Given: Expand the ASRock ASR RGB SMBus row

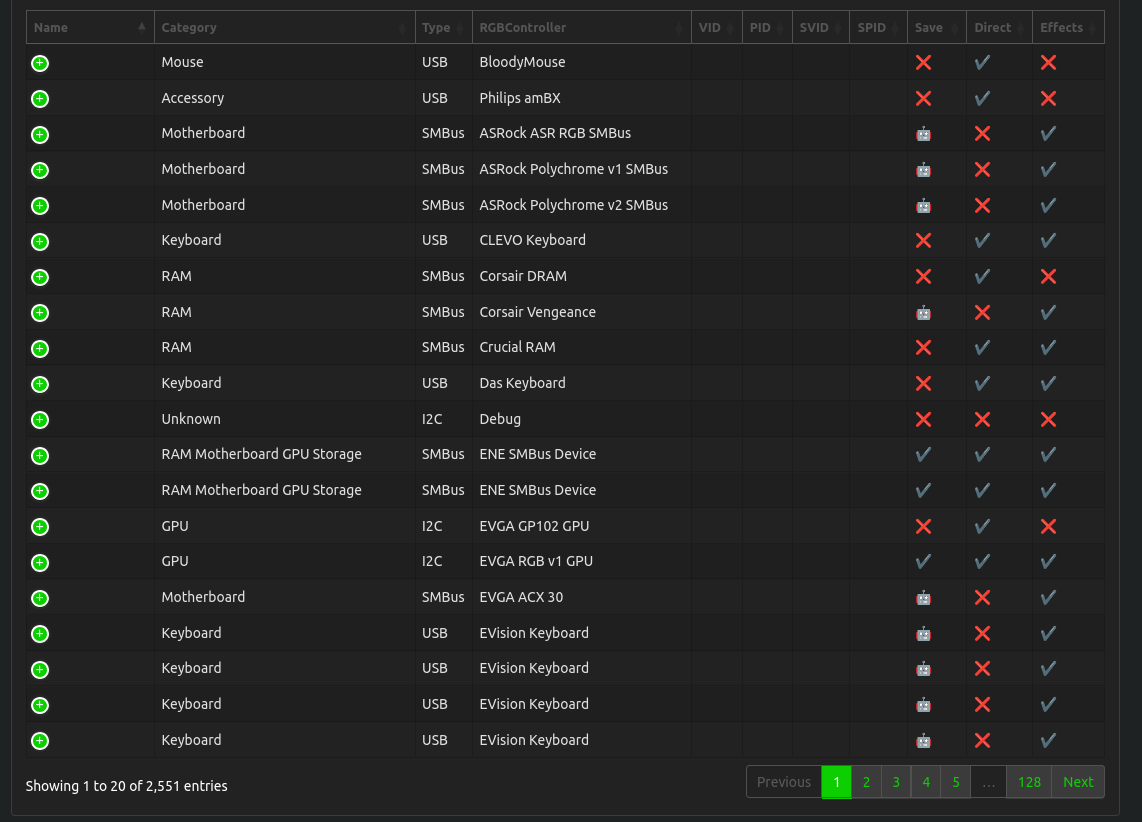Looking at the screenshot, I should pyautogui.click(x=40, y=135).
